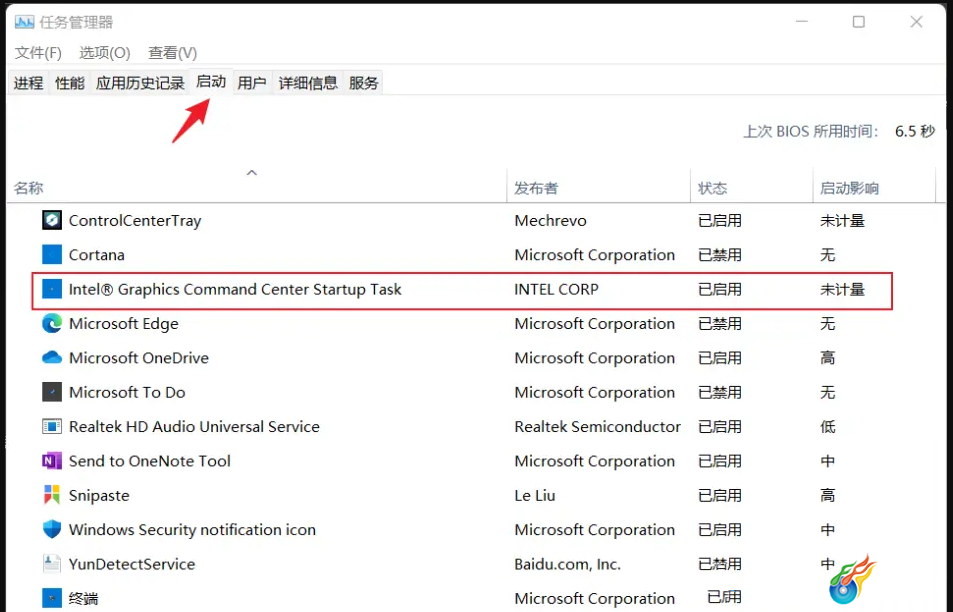Click the Snipaste app icon
Image resolution: width=953 pixels, height=612 pixels.
52,495
